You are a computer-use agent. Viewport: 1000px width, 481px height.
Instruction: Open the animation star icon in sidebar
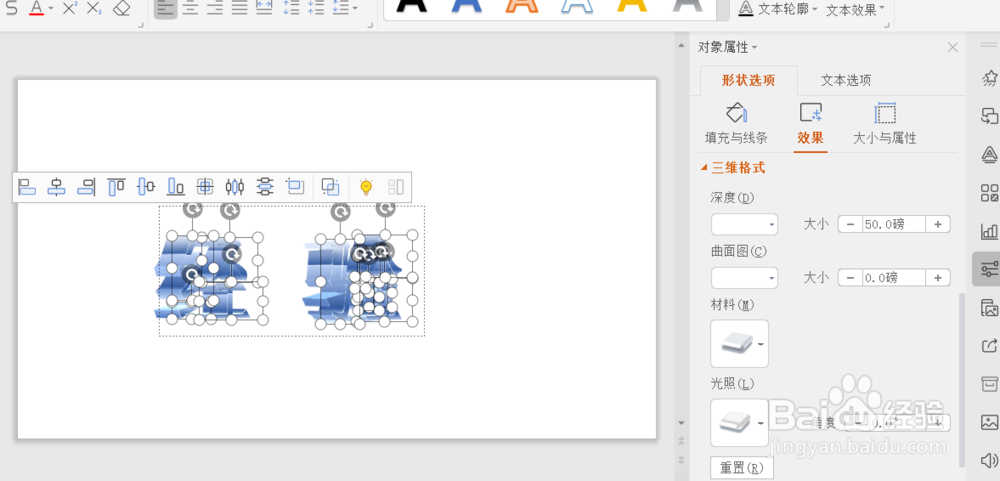pyautogui.click(x=989, y=78)
